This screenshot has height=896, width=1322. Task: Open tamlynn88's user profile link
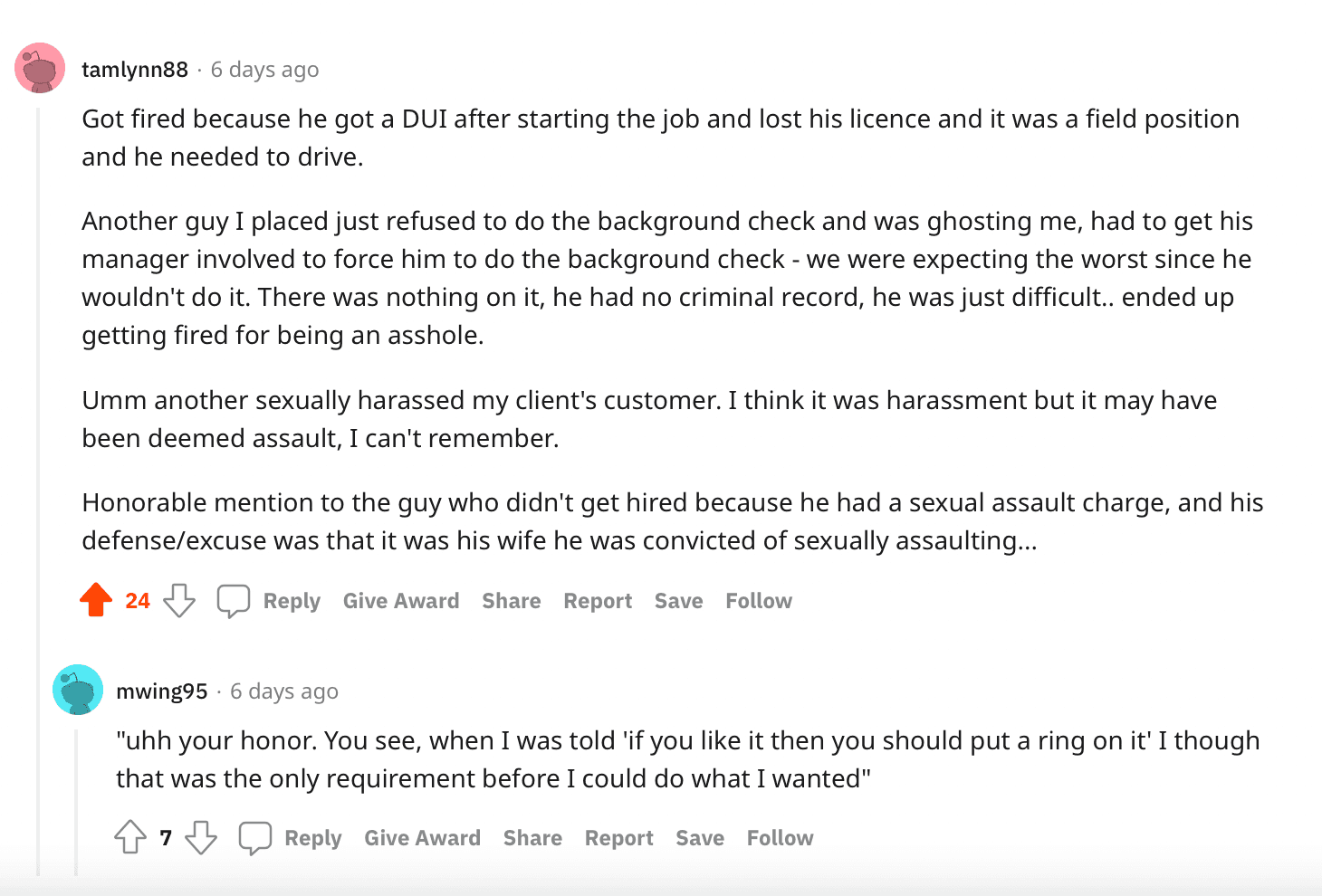(x=135, y=70)
